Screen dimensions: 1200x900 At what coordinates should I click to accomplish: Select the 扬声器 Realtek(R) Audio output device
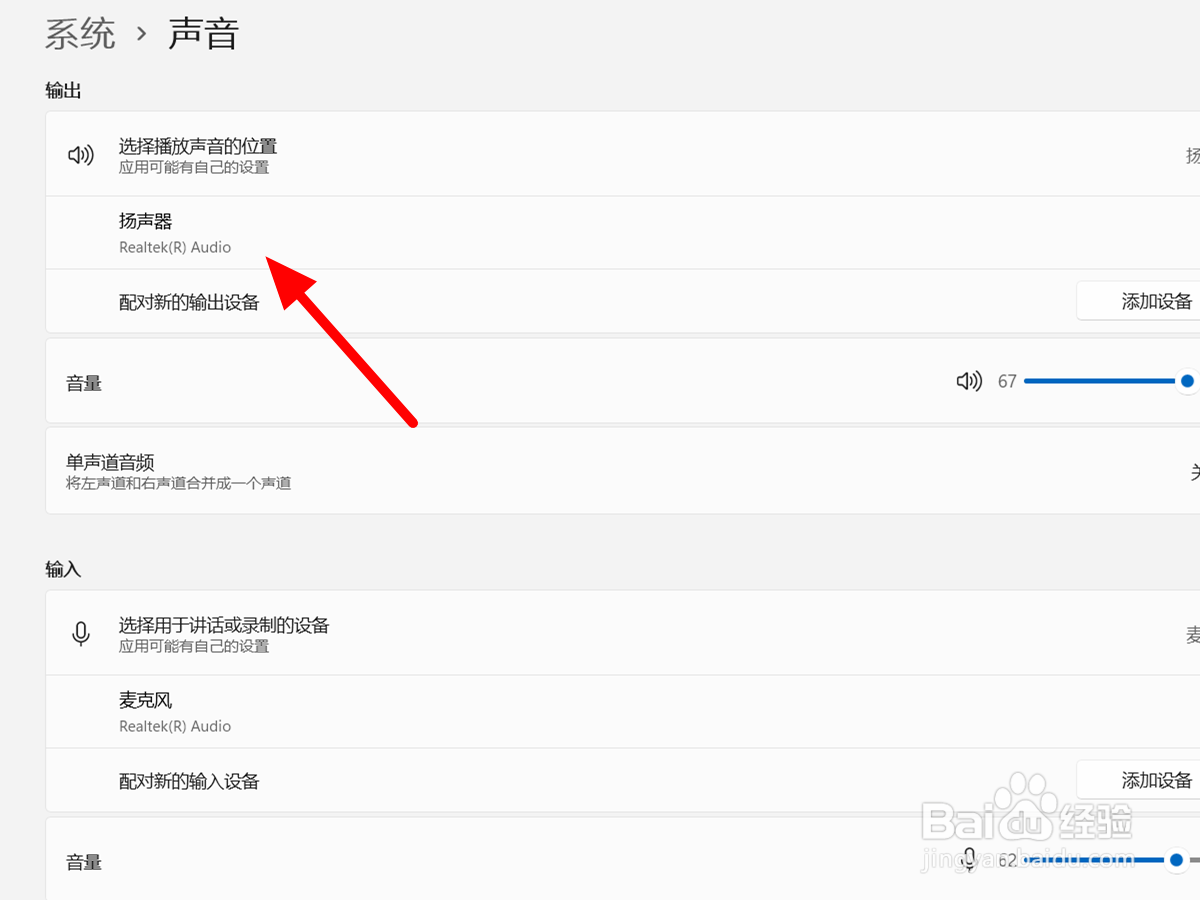click(175, 232)
